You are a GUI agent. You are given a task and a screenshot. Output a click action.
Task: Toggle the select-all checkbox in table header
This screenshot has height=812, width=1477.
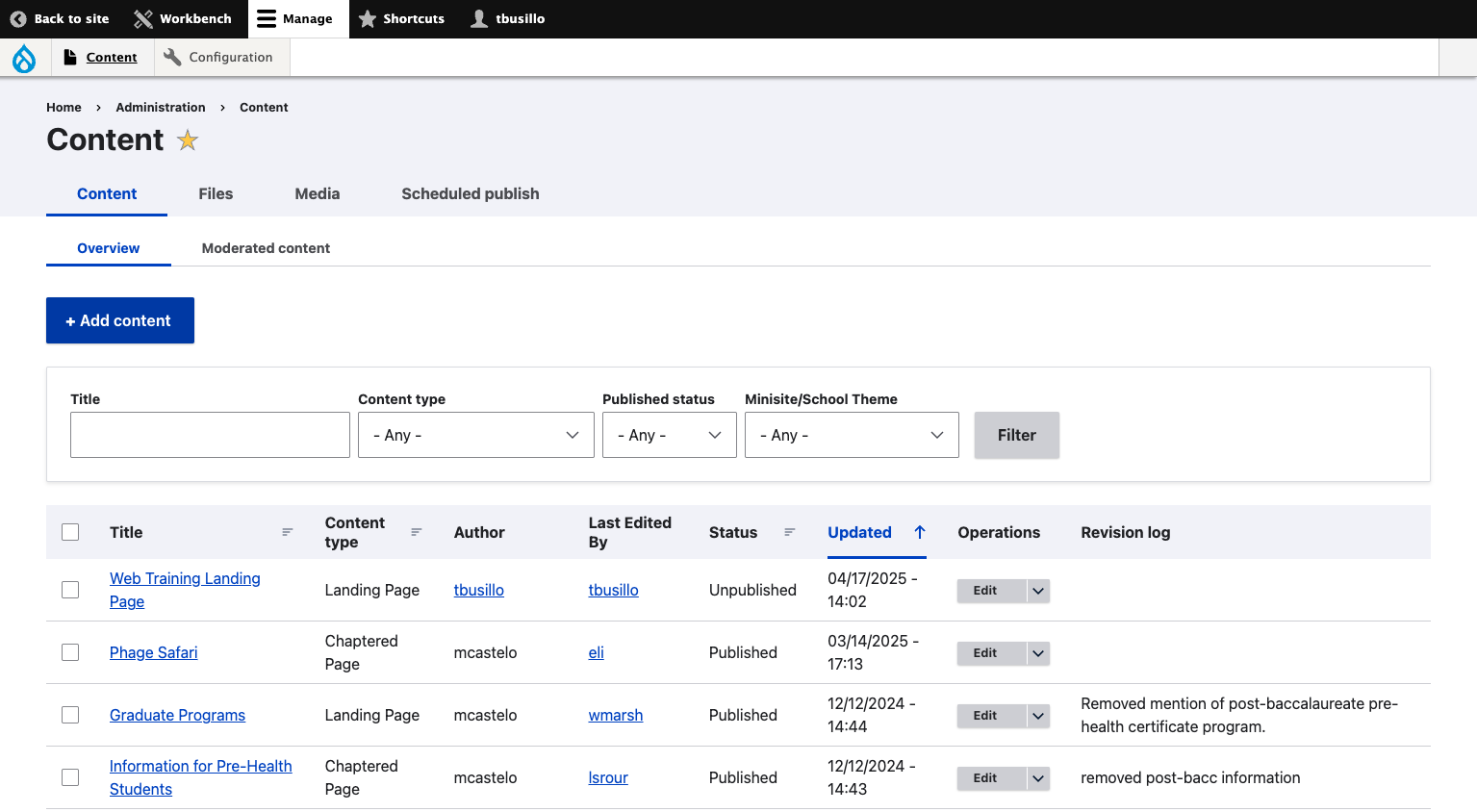70,532
